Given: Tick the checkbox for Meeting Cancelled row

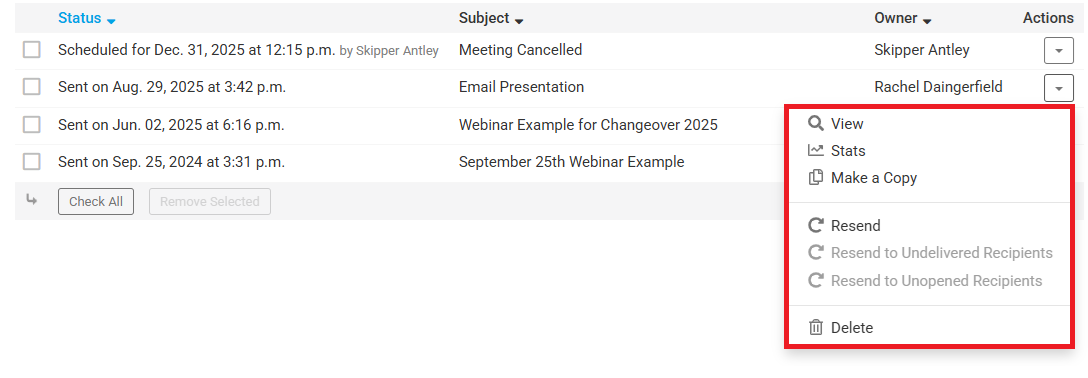Looking at the screenshot, I should click(x=31, y=50).
